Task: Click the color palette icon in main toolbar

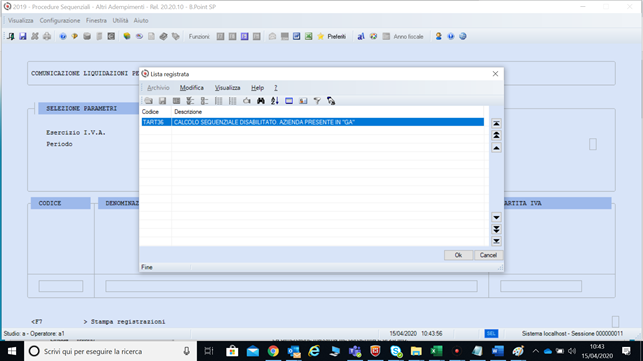Action: tap(373, 37)
